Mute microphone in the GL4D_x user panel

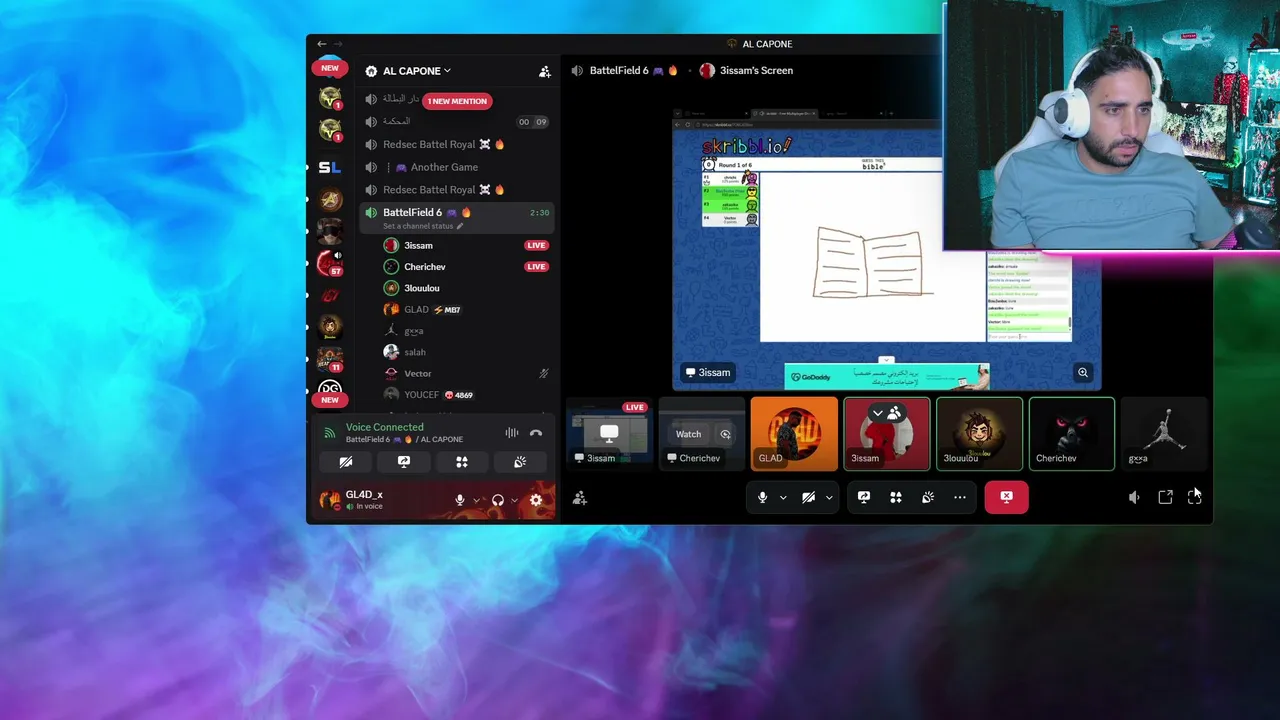pos(460,500)
